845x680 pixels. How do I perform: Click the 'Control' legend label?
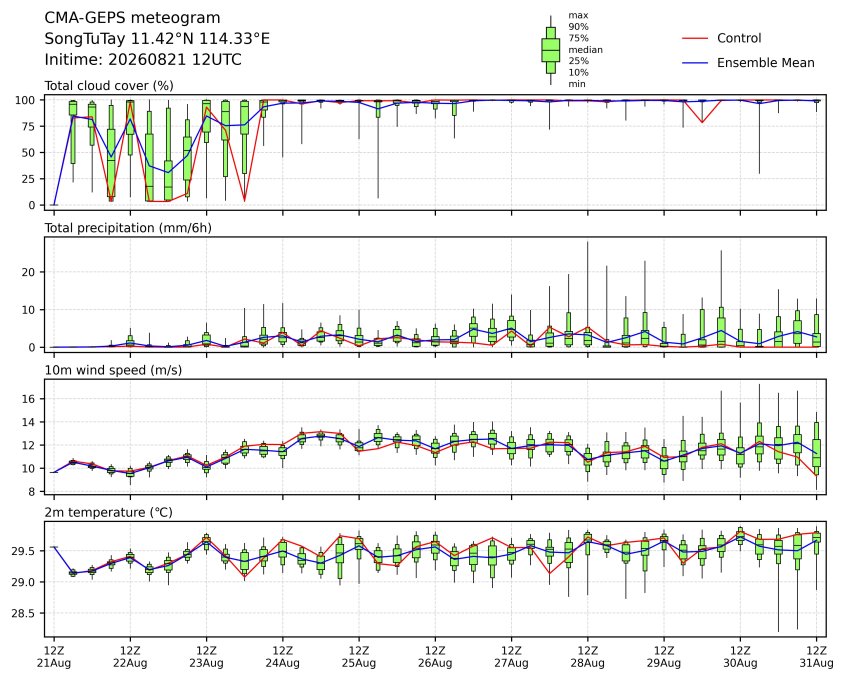[x=739, y=38]
